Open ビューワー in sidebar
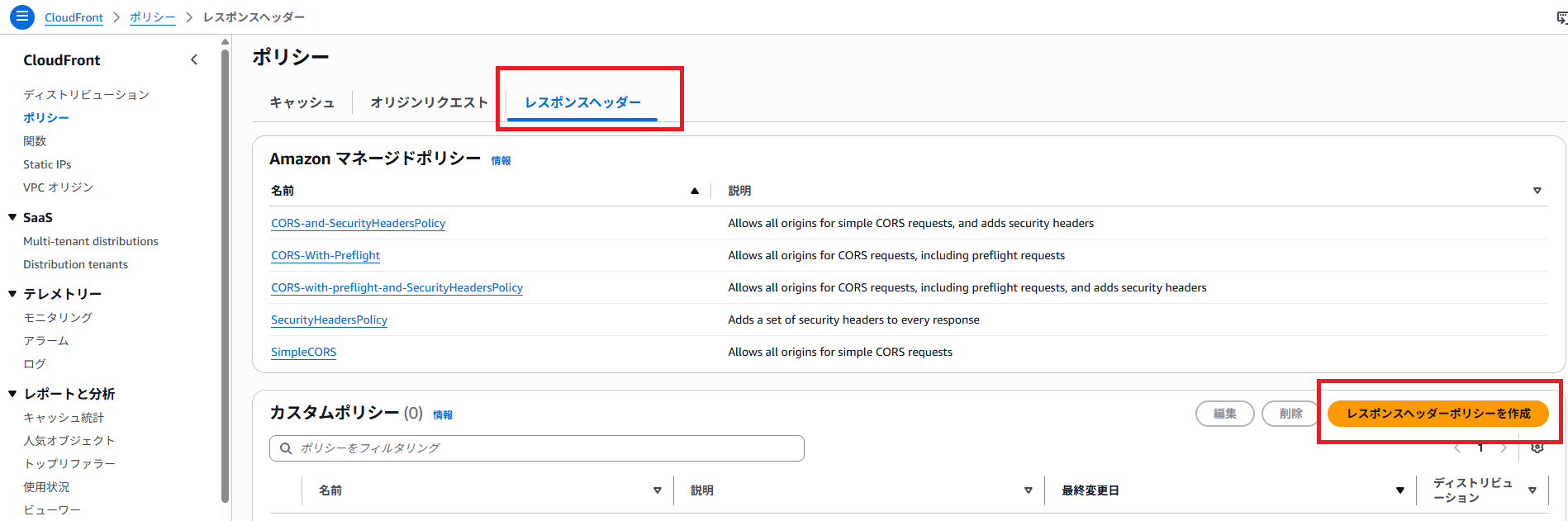The height and width of the screenshot is (521, 1568). [52, 510]
